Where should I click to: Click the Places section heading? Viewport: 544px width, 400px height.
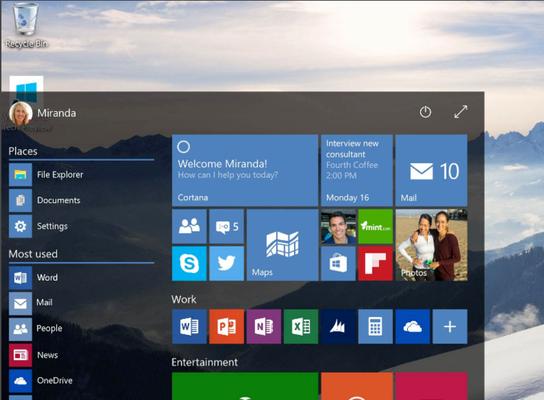pos(23,151)
